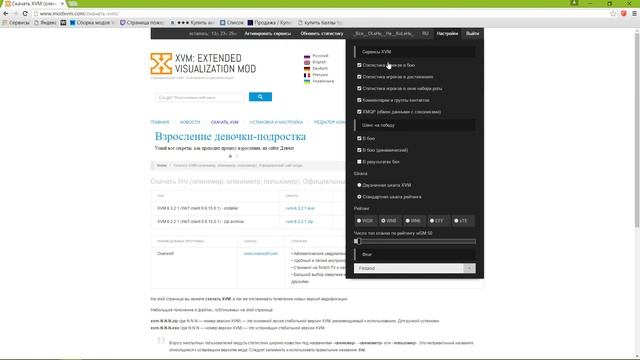Click the Home breadcrumb link
This screenshot has width=640, height=360.
point(162,165)
